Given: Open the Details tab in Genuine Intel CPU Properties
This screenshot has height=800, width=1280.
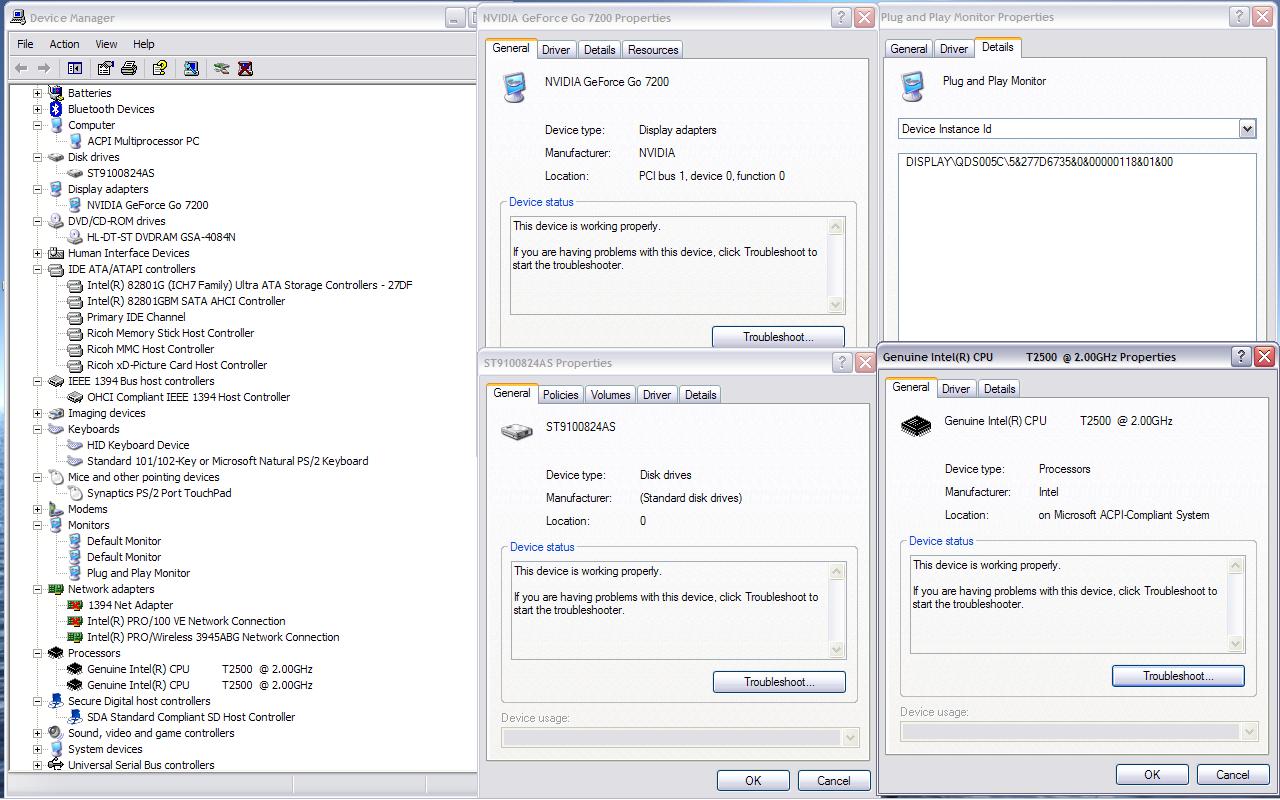Looking at the screenshot, I should [x=999, y=389].
